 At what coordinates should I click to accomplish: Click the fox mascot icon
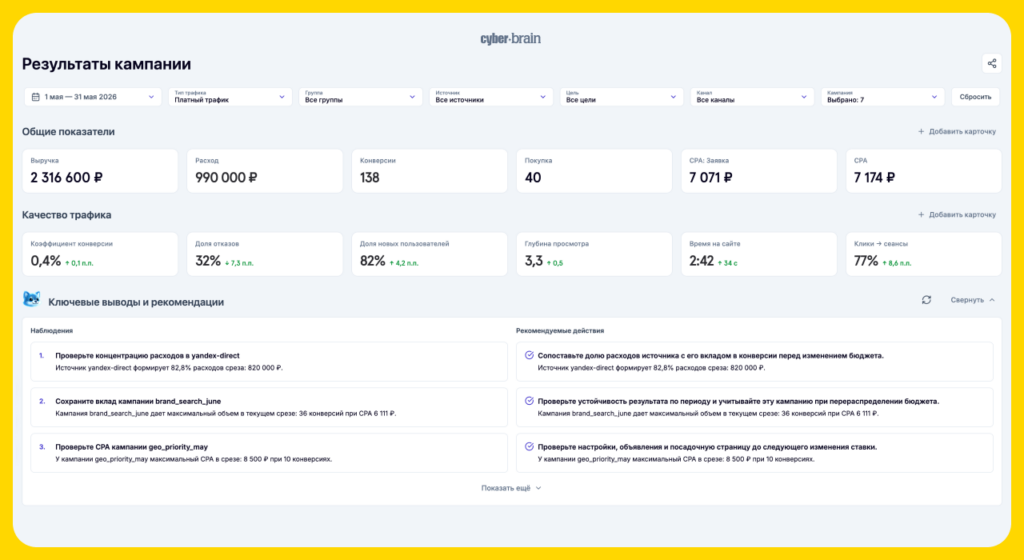coord(31,300)
